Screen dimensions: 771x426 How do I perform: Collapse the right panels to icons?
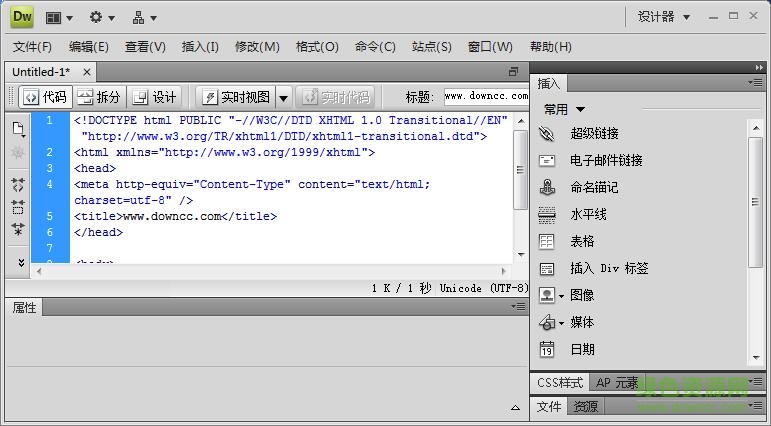[x=759, y=67]
